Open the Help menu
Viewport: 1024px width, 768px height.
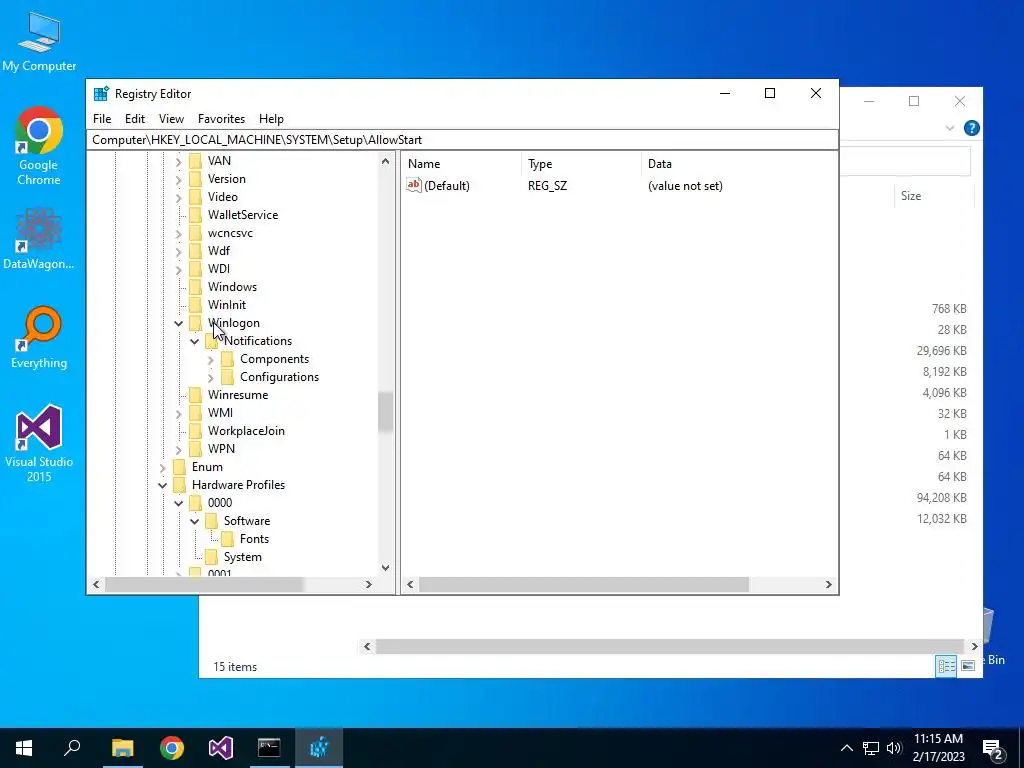click(271, 119)
